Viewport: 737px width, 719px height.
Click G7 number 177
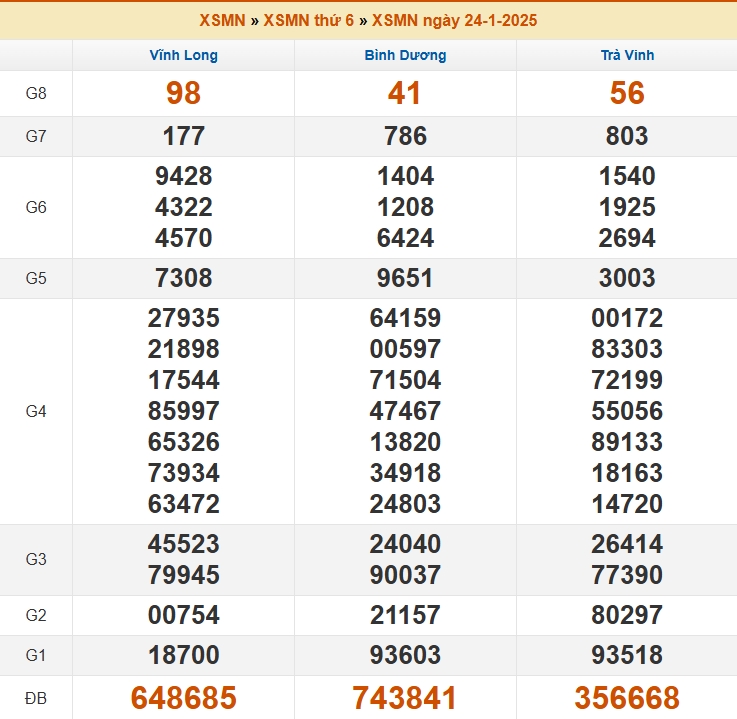click(184, 136)
